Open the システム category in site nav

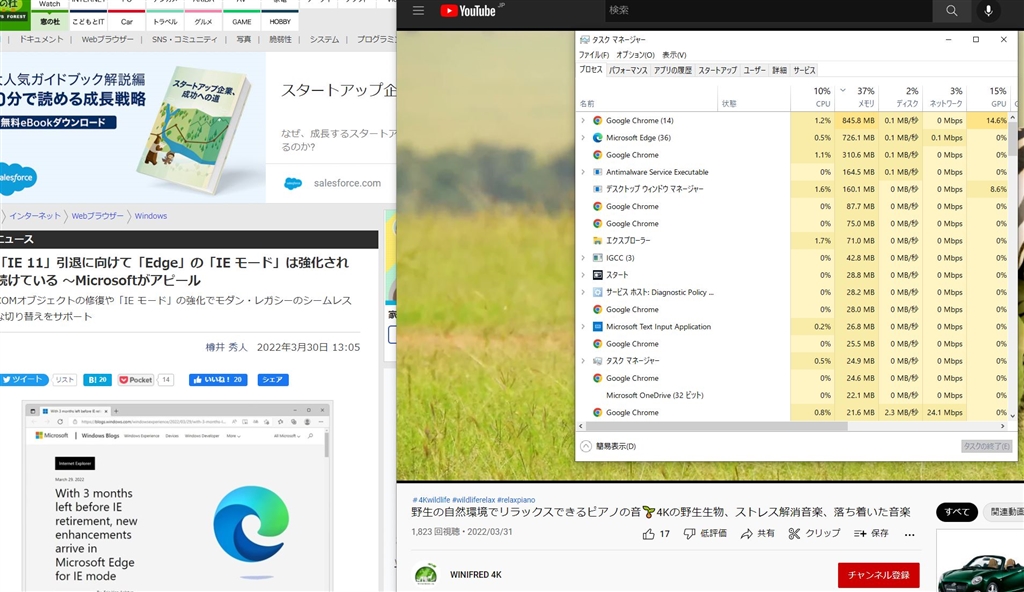tap(324, 39)
